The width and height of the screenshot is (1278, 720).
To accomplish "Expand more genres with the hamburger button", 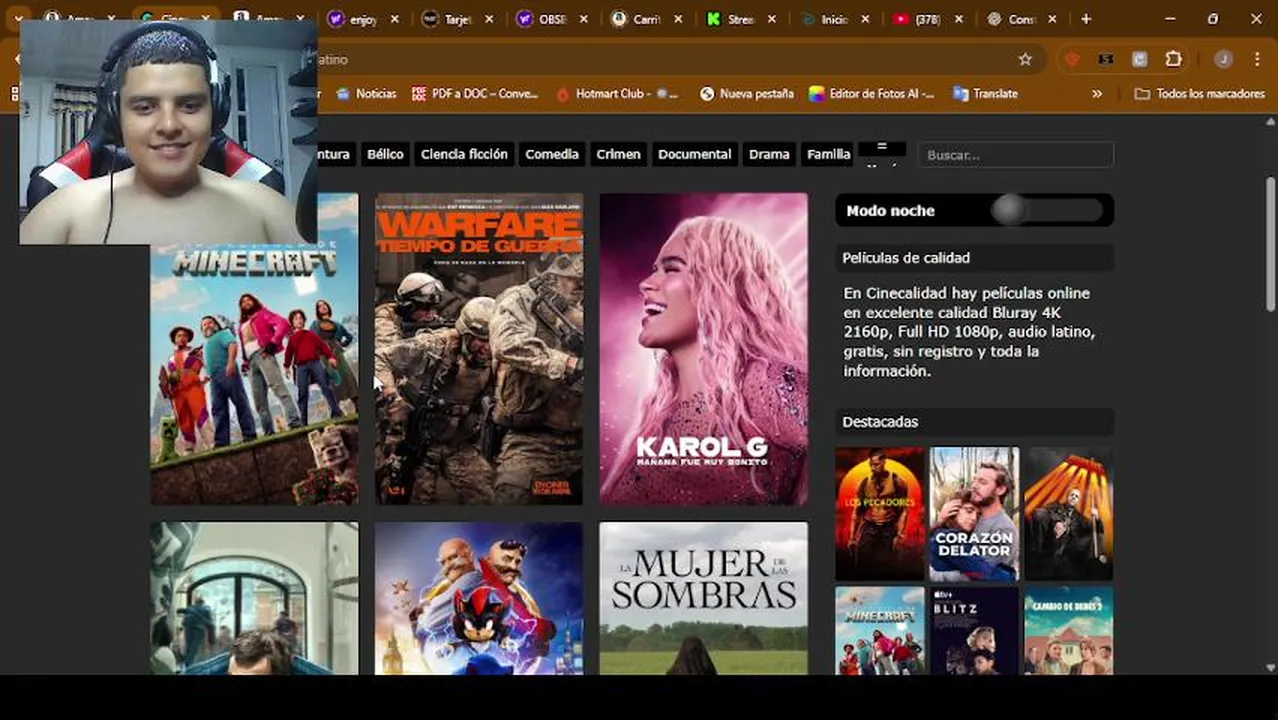I will click(x=882, y=150).
